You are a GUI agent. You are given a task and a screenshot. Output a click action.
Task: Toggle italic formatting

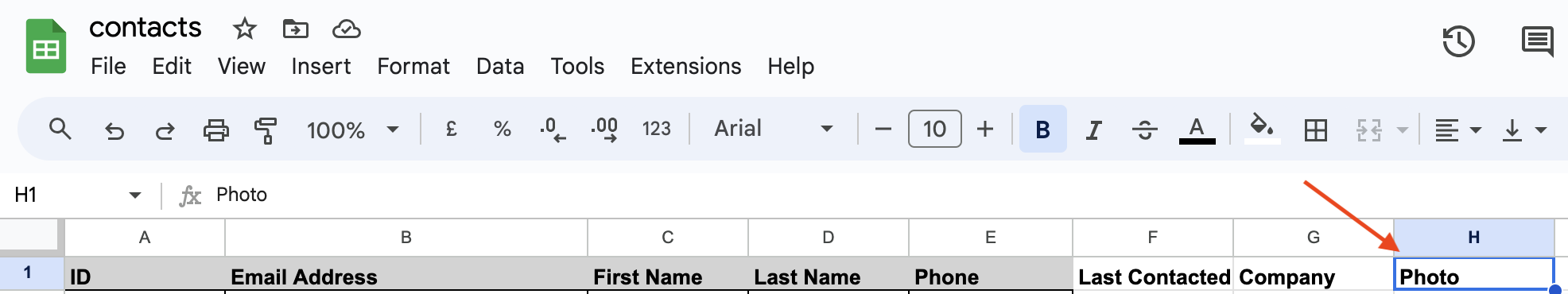(x=1094, y=130)
